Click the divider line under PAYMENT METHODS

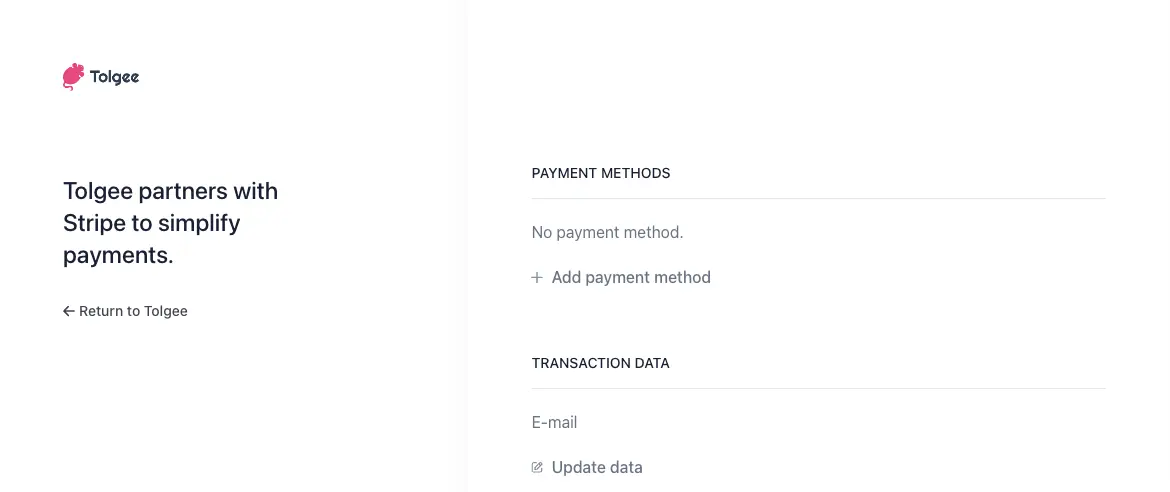tap(818, 199)
